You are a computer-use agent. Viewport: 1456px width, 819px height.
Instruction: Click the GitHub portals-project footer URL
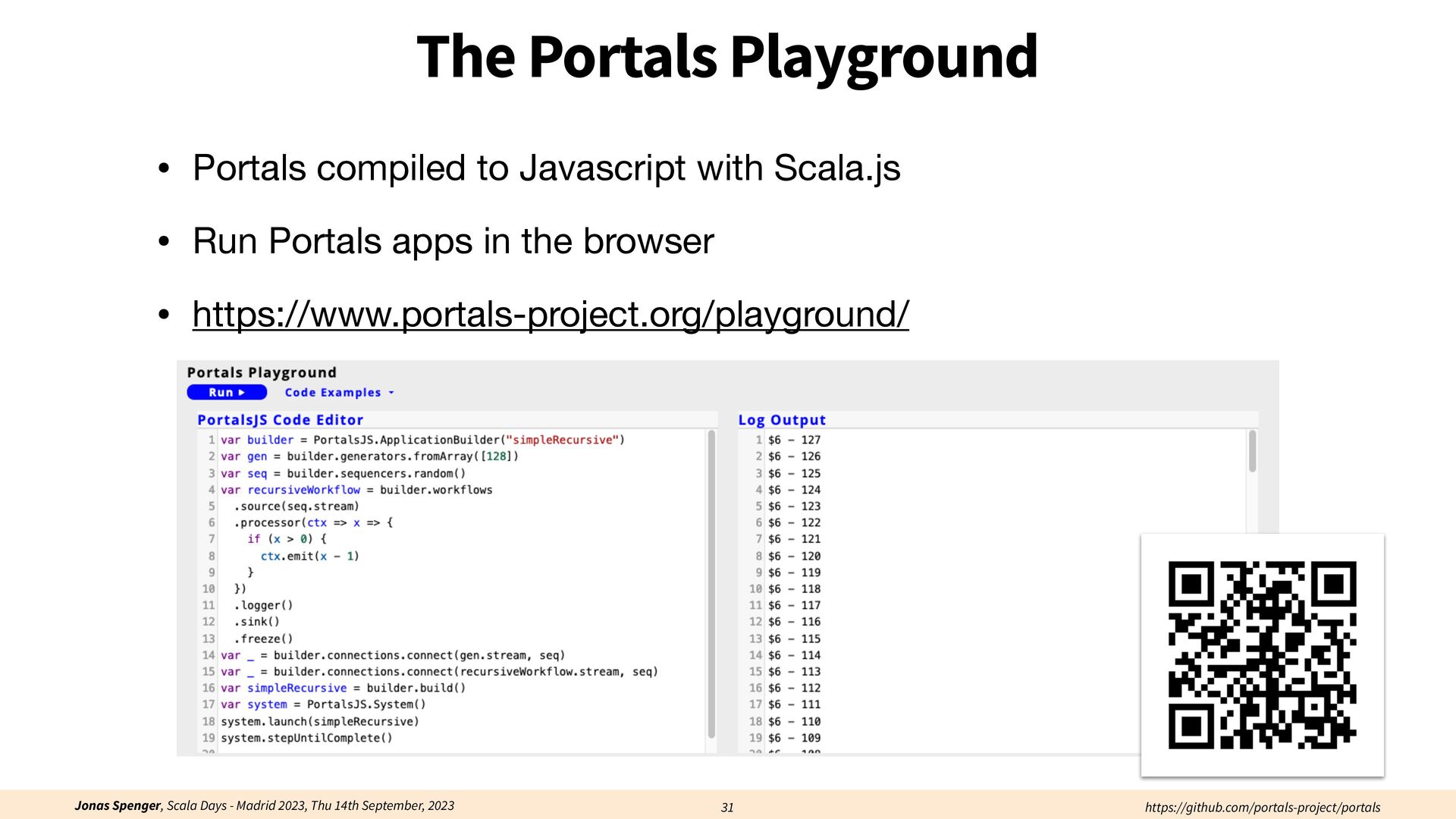pos(1262,807)
